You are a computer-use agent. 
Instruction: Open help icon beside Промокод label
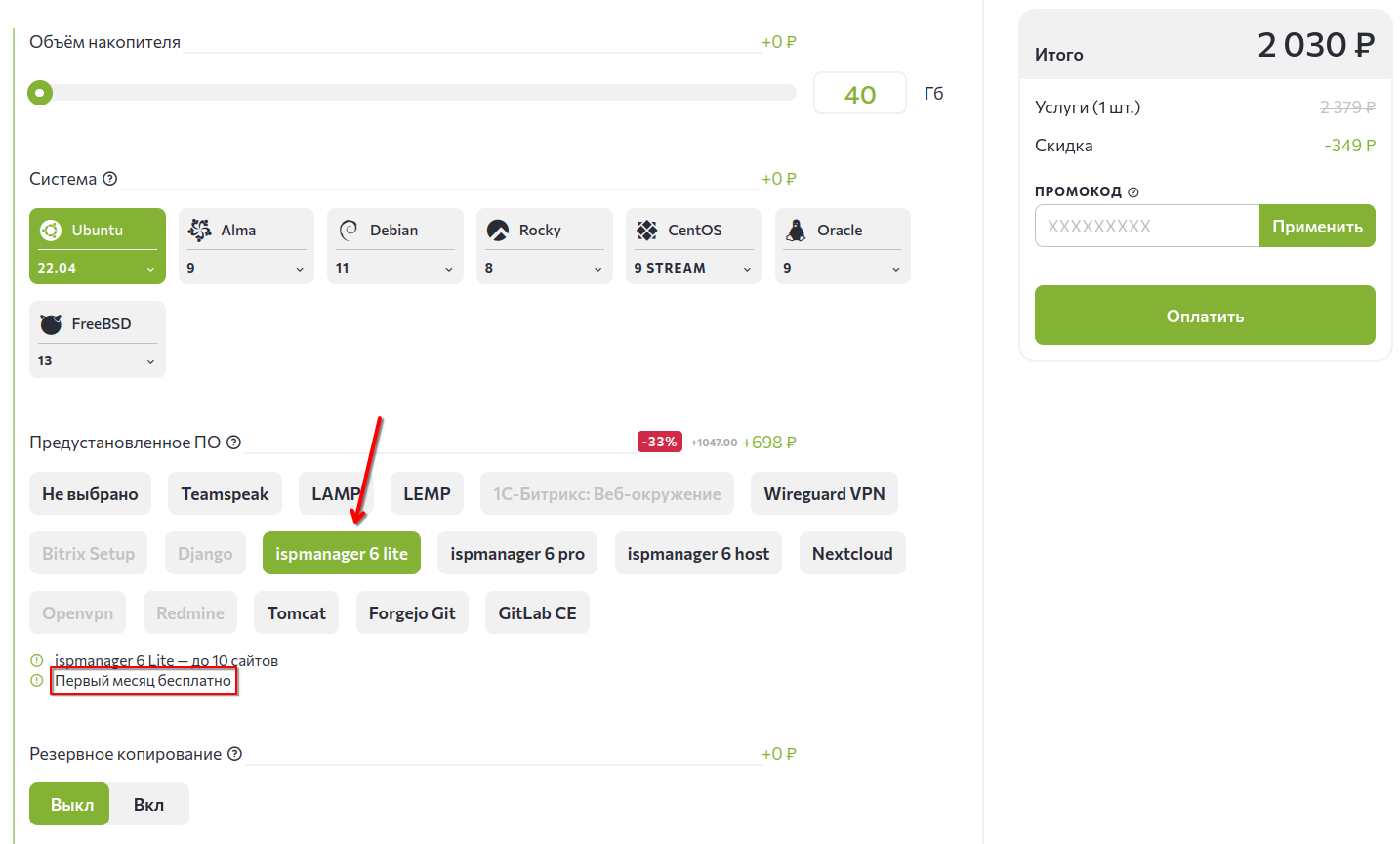pos(1133,192)
